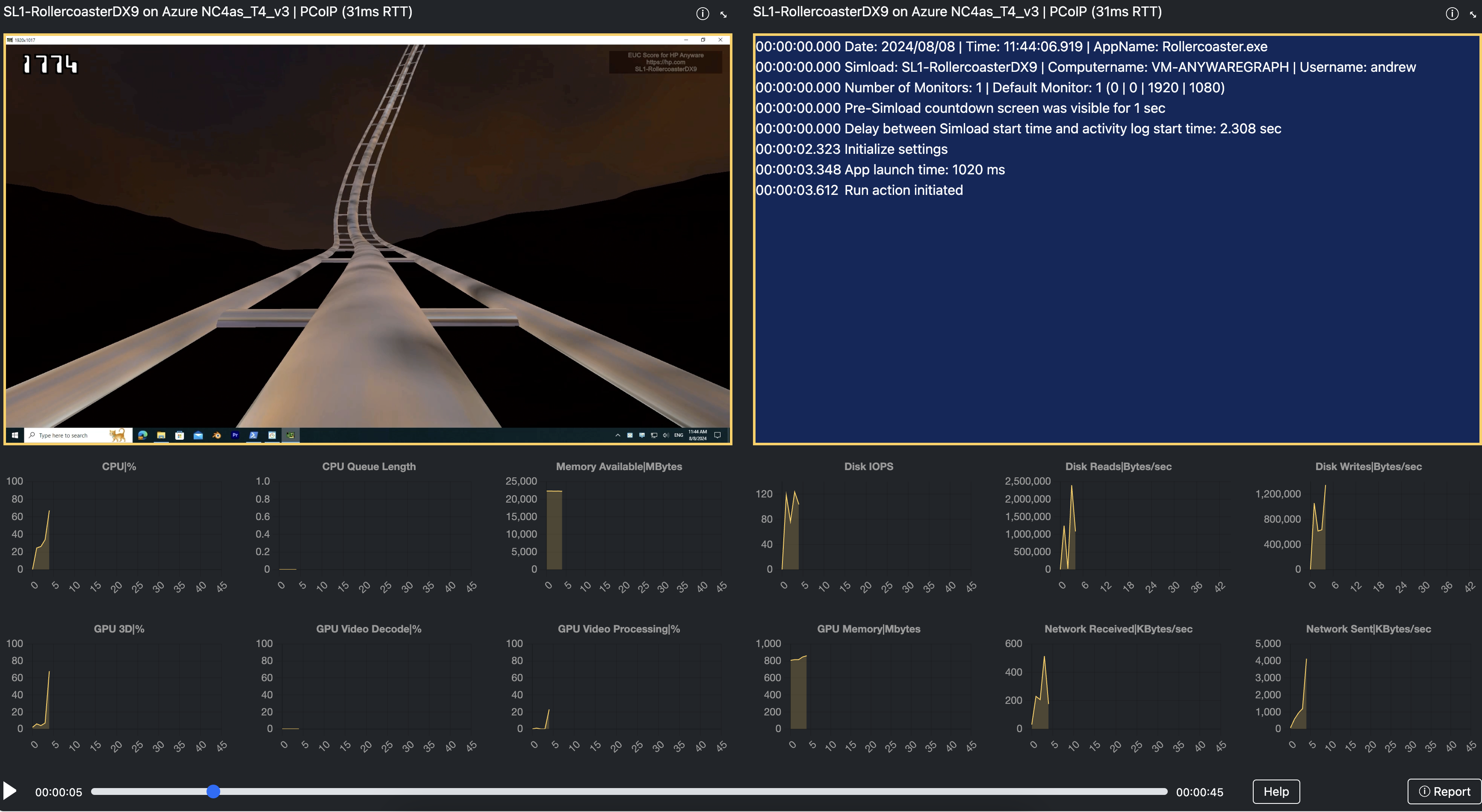Open the Report button

(1445, 791)
